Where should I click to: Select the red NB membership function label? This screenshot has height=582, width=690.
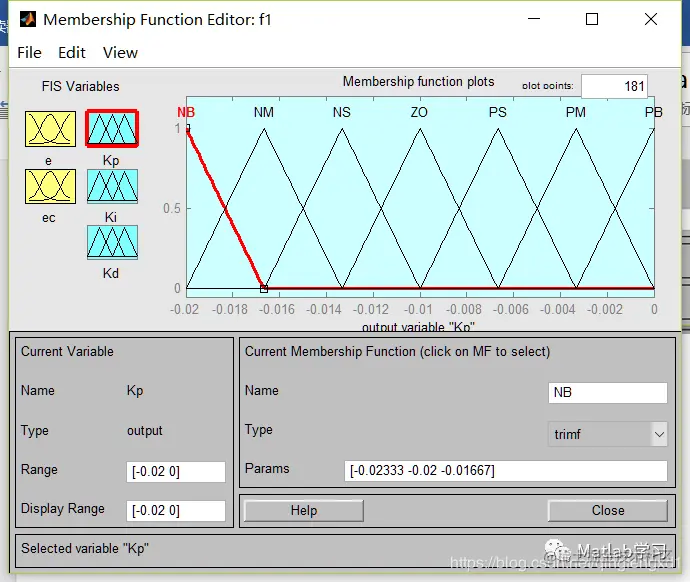click(x=186, y=112)
